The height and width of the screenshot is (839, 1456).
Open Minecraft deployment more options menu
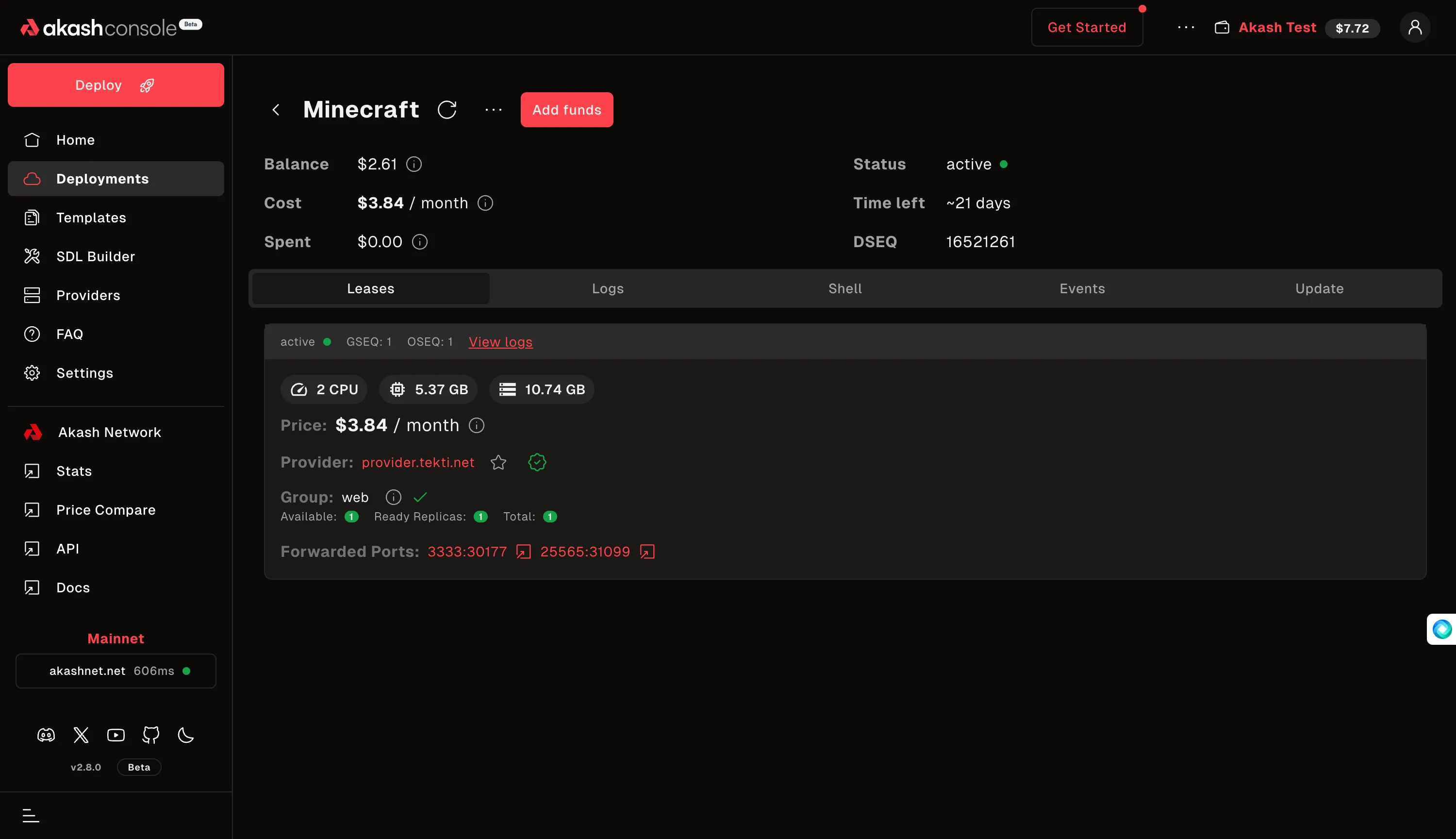[x=494, y=109]
